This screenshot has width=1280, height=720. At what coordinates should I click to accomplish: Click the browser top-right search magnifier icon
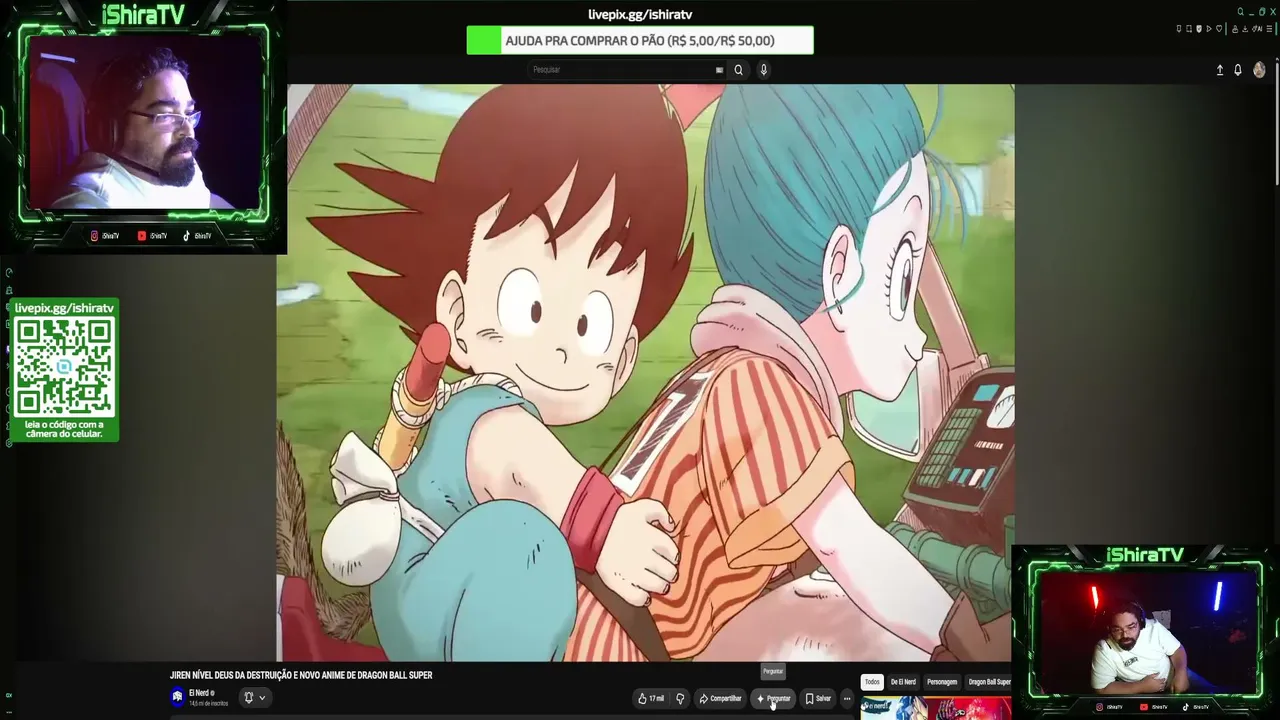[x=1241, y=12]
